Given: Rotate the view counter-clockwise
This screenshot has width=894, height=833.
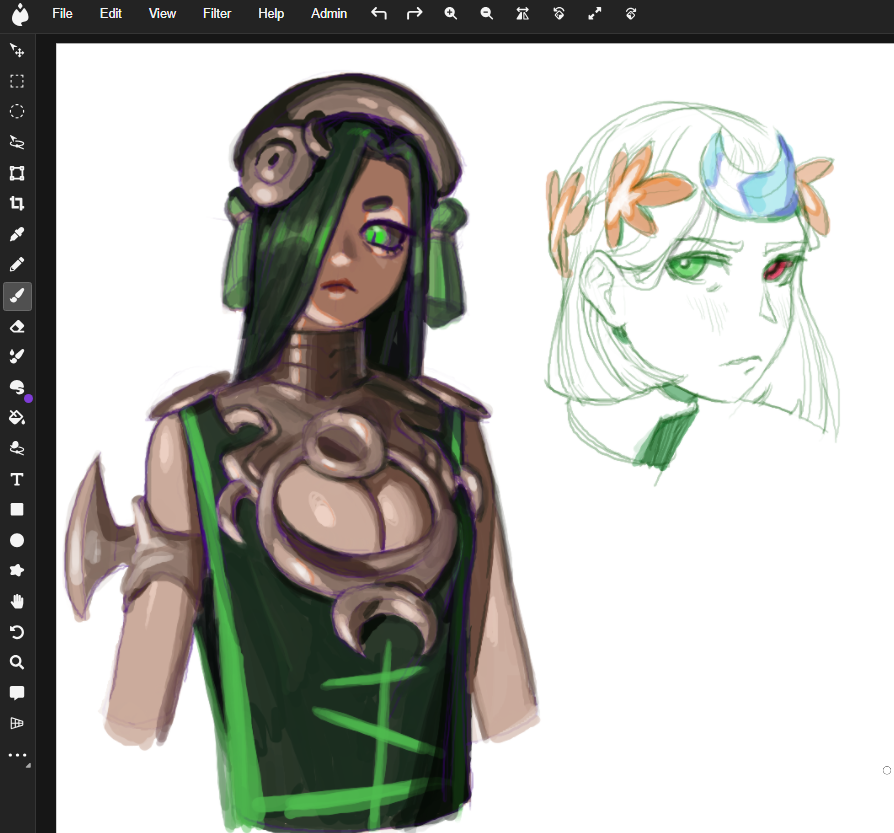Looking at the screenshot, I should pyautogui.click(x=559, y=14).
